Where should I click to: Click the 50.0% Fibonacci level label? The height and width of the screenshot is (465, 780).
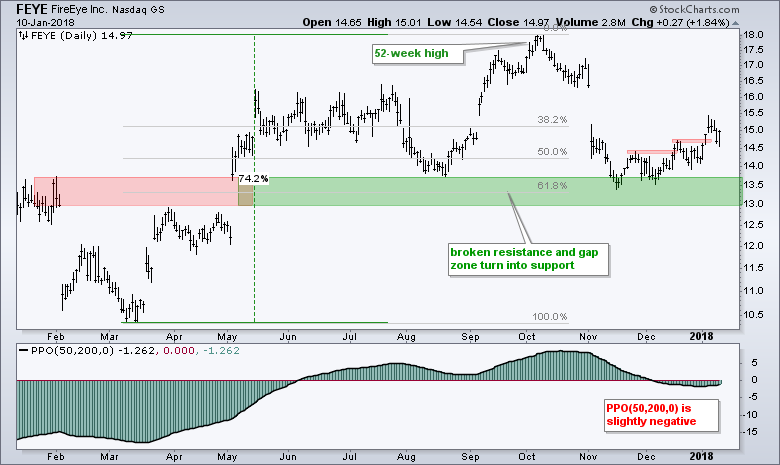point(552,152)
